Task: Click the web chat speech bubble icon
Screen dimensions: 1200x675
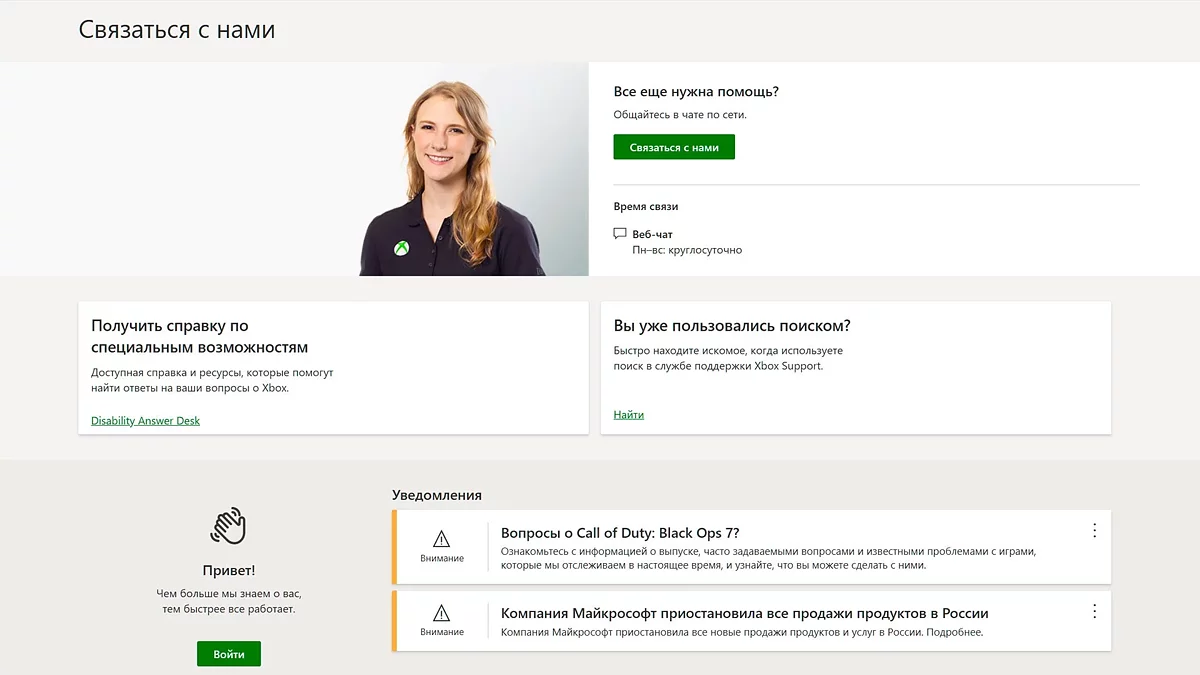Action: coord(620,234)
